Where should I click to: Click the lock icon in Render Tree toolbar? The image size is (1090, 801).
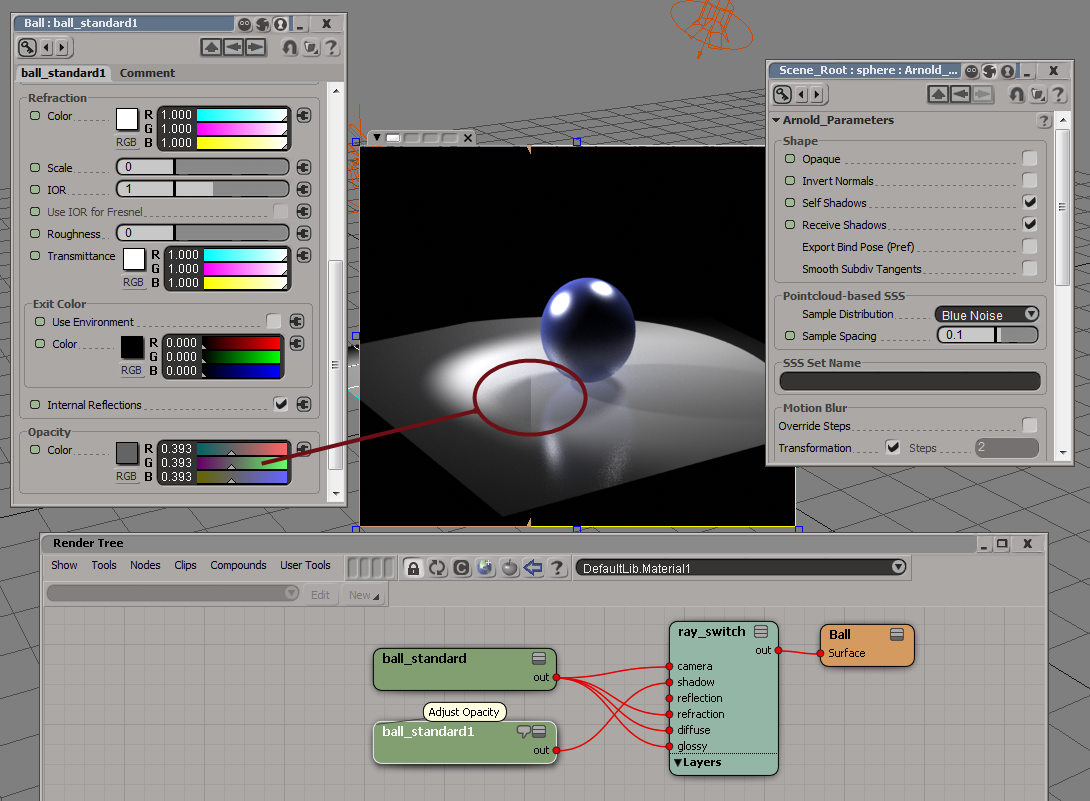tap(413, 568)
